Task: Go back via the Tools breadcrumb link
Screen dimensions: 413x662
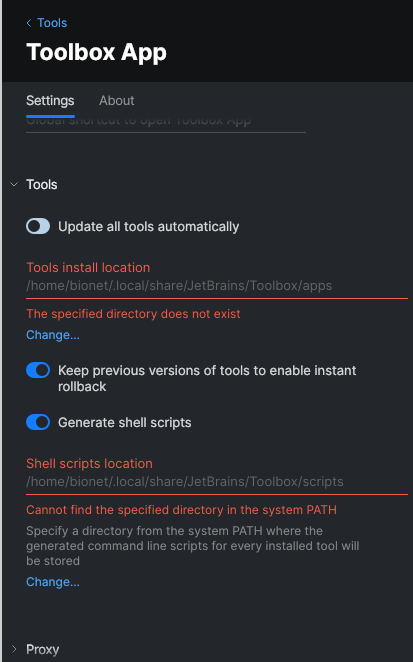Action: pyautogui.click(x=52, y=23)
